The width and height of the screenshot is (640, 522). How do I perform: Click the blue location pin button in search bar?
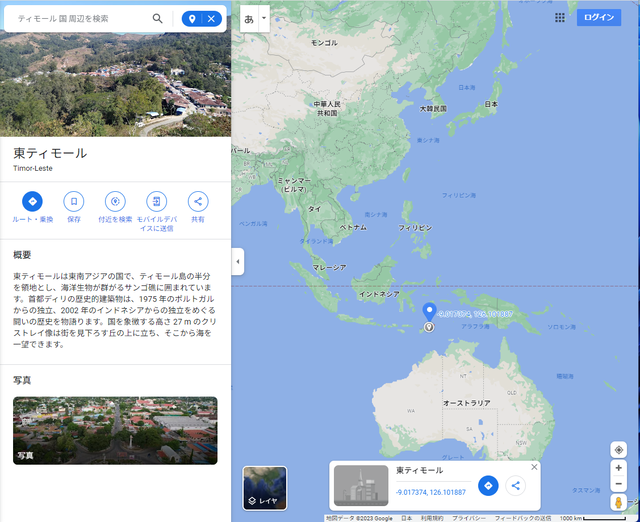click(x=192, y=19)
